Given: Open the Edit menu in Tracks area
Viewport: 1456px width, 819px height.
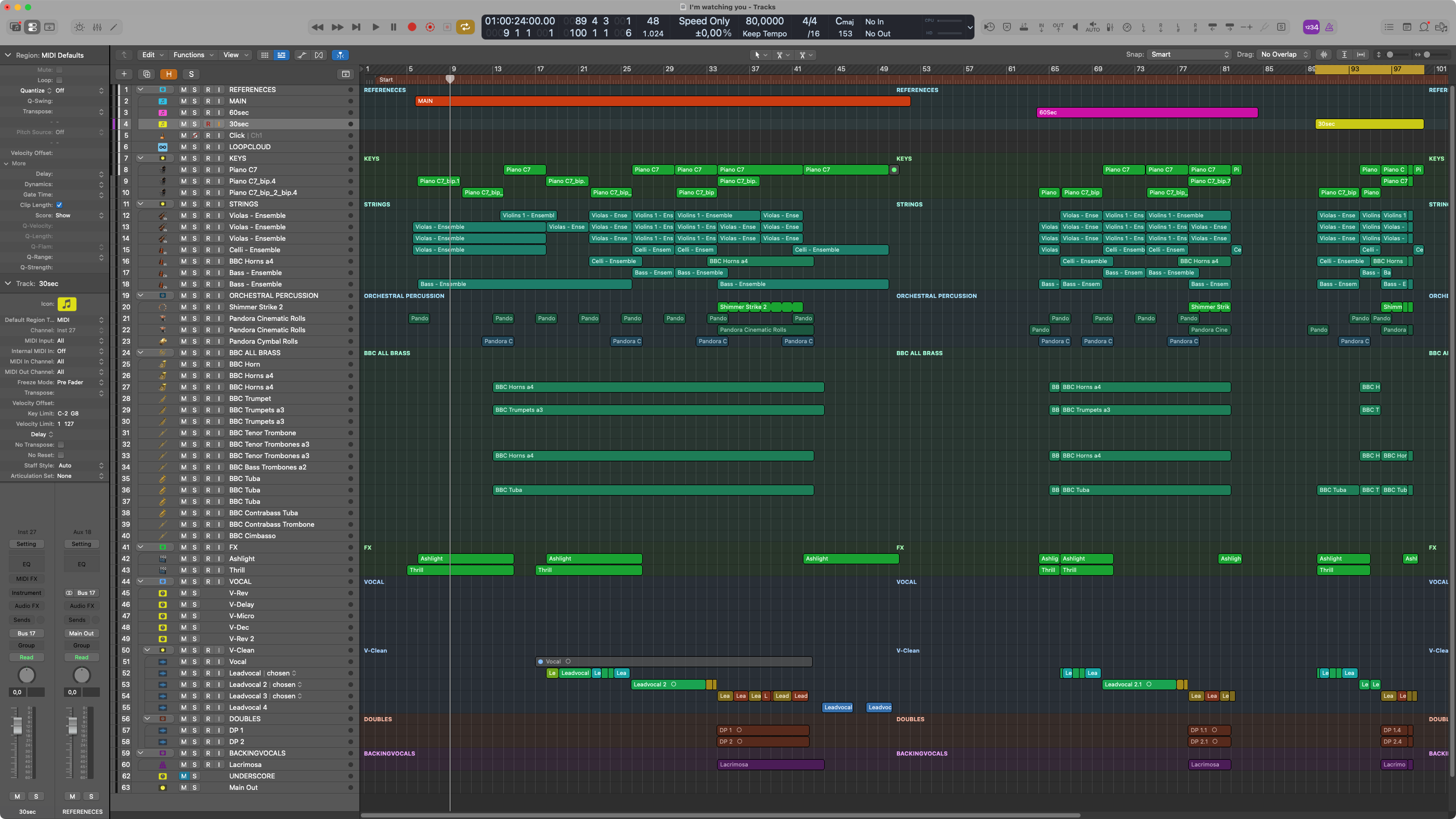Looking at the screenshot, I should [x=152, y=55].
